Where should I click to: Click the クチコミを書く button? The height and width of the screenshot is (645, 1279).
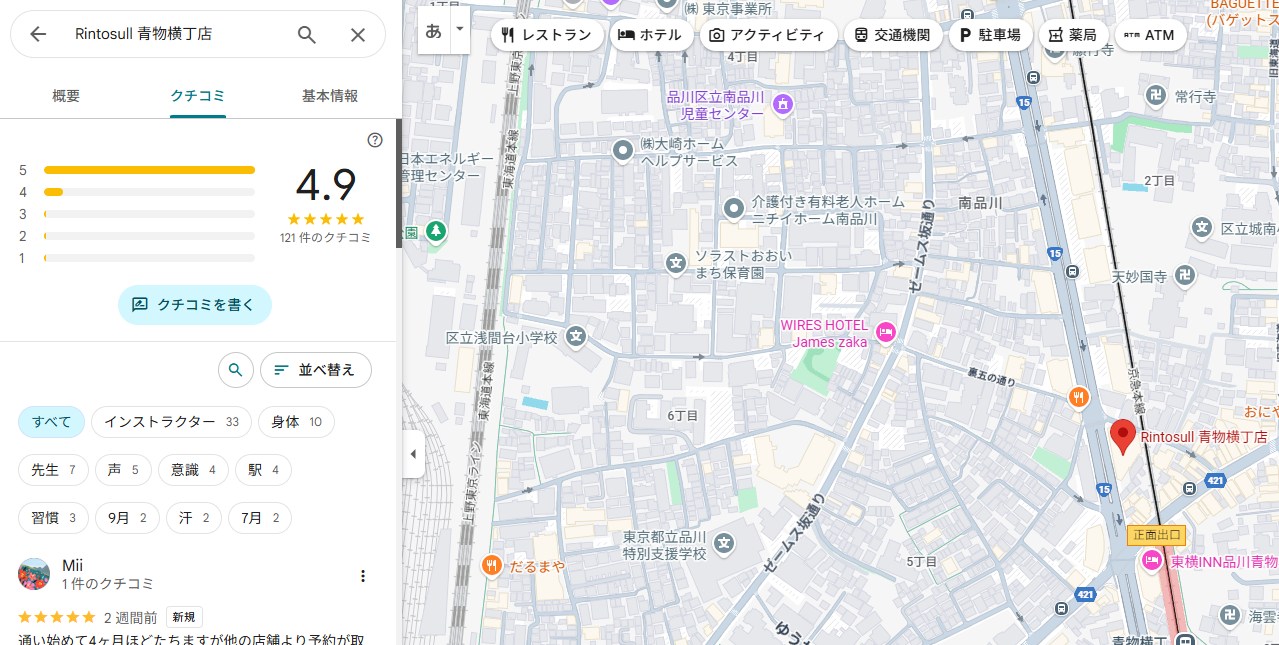[195, 305]
